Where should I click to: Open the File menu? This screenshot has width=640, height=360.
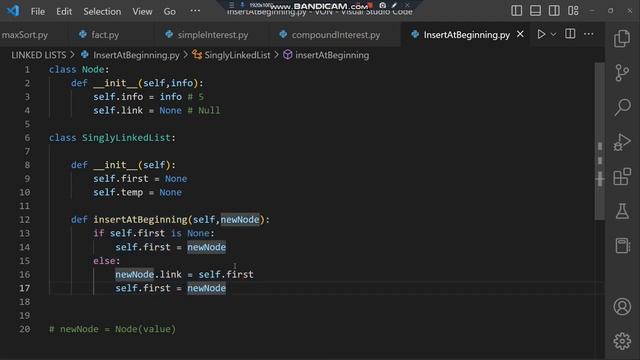(38, 11)
